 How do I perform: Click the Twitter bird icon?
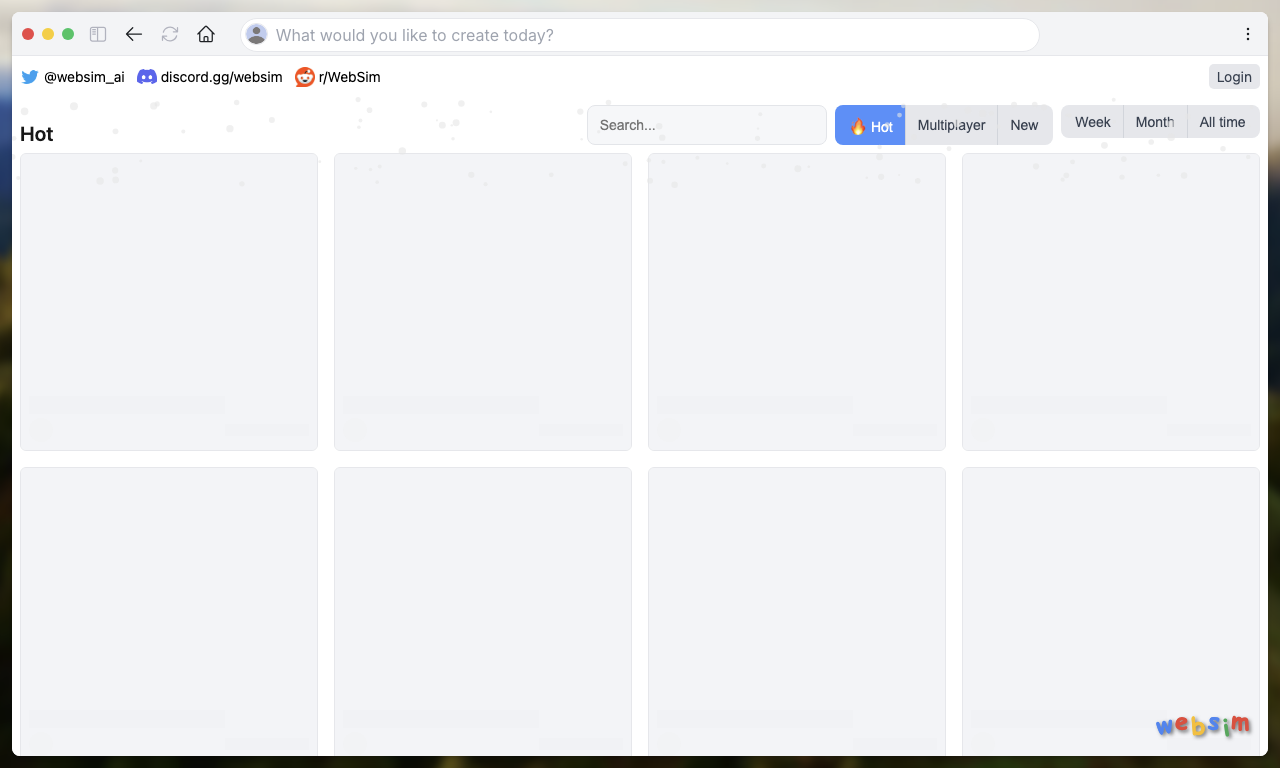[30, 77]
